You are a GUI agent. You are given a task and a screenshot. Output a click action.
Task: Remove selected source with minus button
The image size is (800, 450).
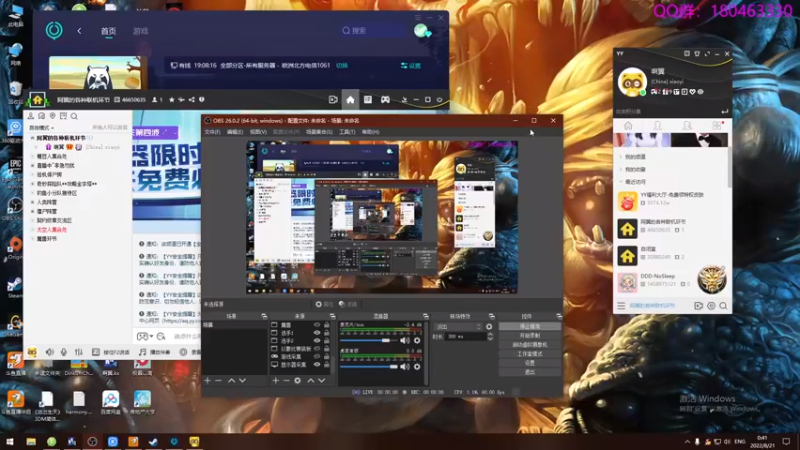286,381
